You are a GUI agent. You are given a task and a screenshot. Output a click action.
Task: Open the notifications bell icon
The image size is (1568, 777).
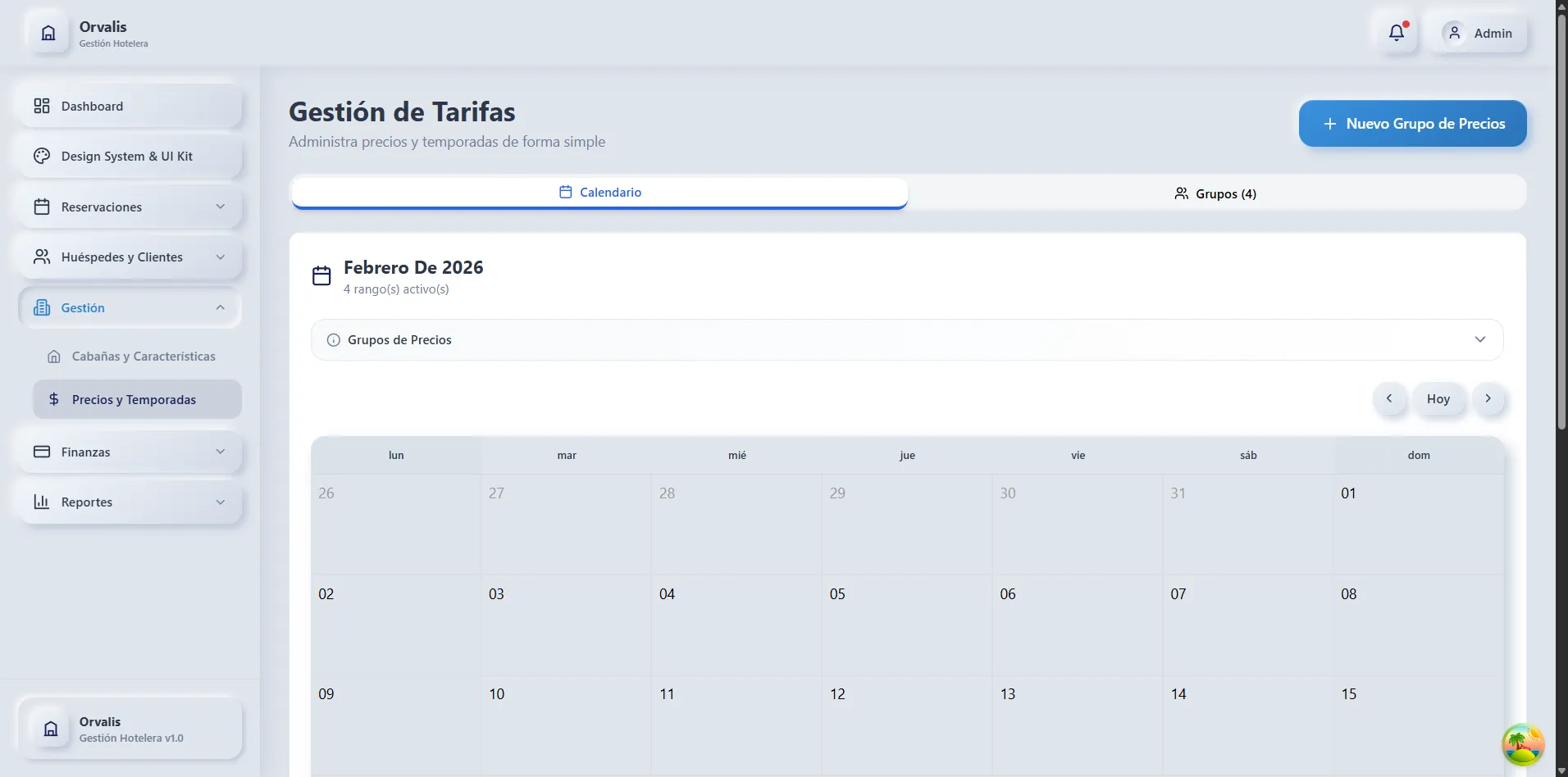[1396, 32]
